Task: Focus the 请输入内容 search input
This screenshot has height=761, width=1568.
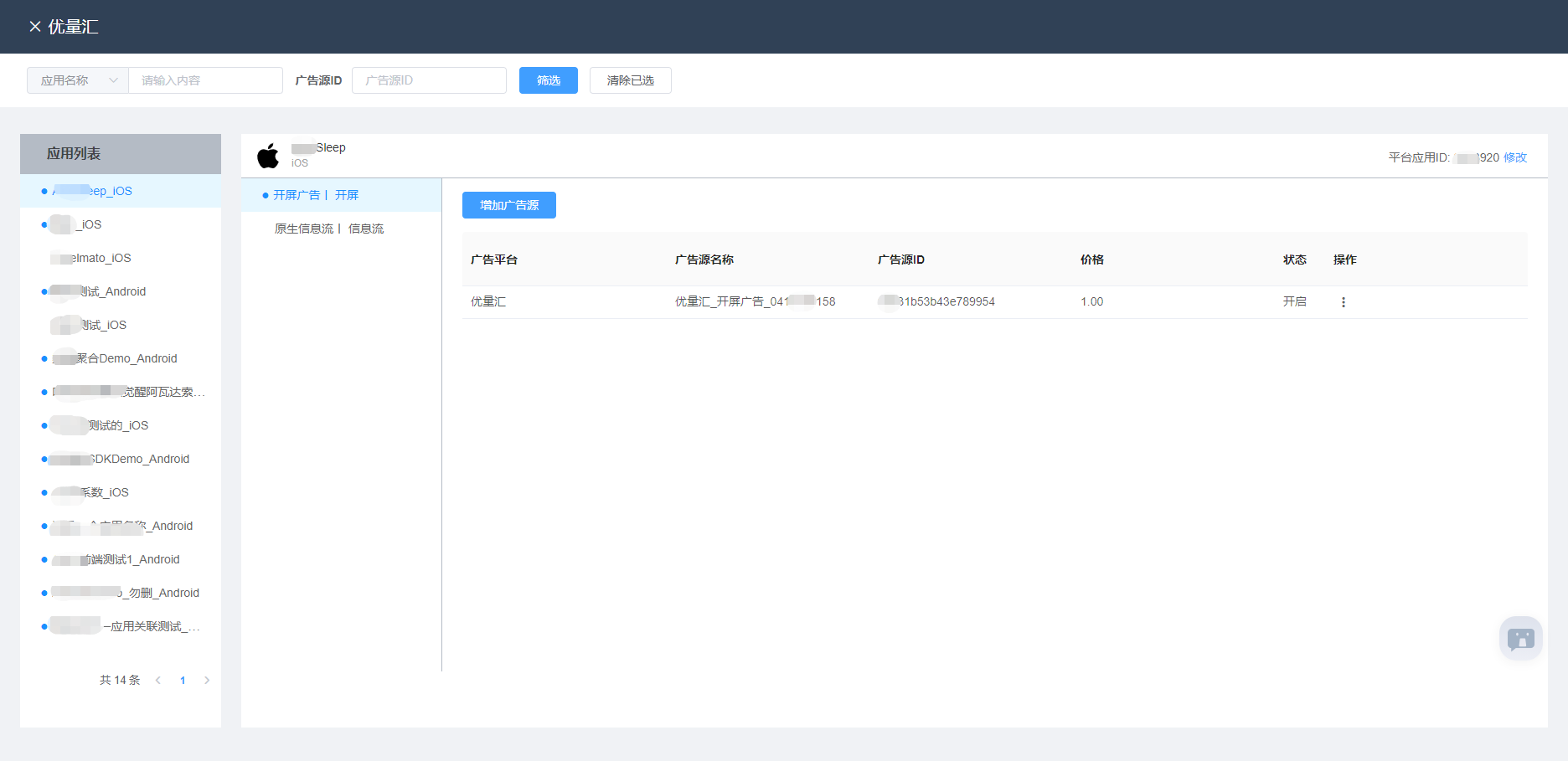Action: coord(205,80)
